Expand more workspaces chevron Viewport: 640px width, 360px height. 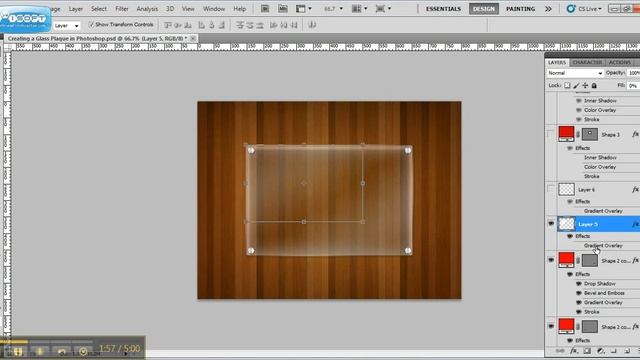548,9
